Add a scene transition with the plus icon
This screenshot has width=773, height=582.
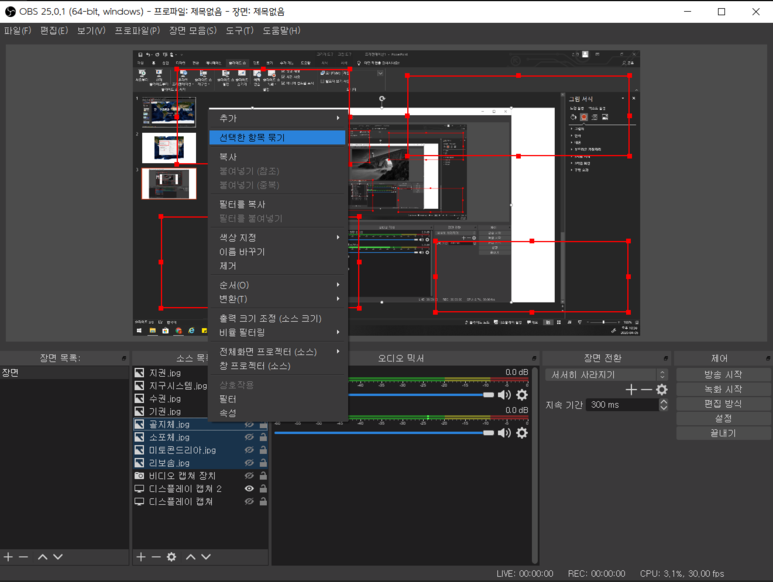pyautogui.click(x=631, y=390)
